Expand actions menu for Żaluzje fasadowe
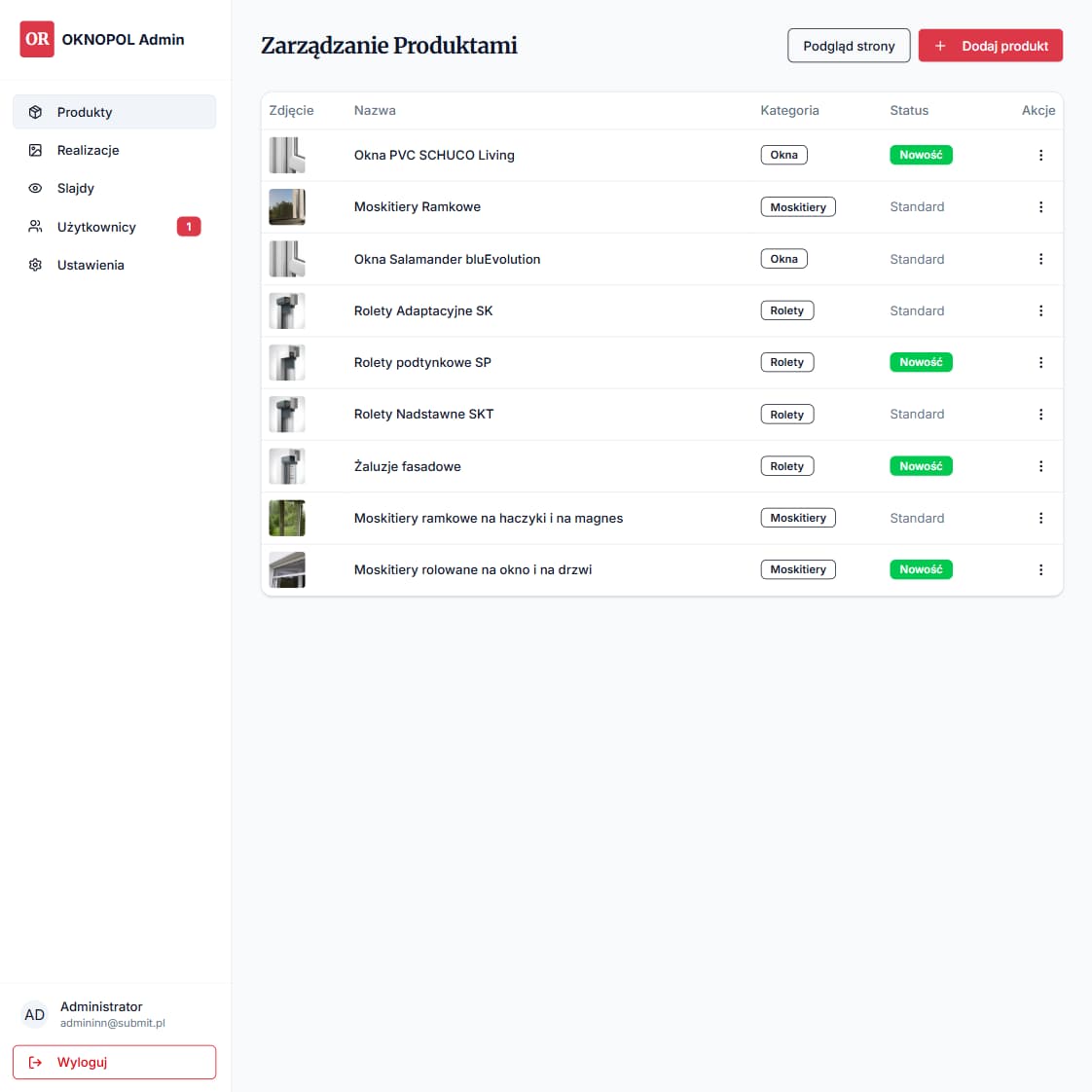1092x1092 pixels. [x=1040, y=466]
